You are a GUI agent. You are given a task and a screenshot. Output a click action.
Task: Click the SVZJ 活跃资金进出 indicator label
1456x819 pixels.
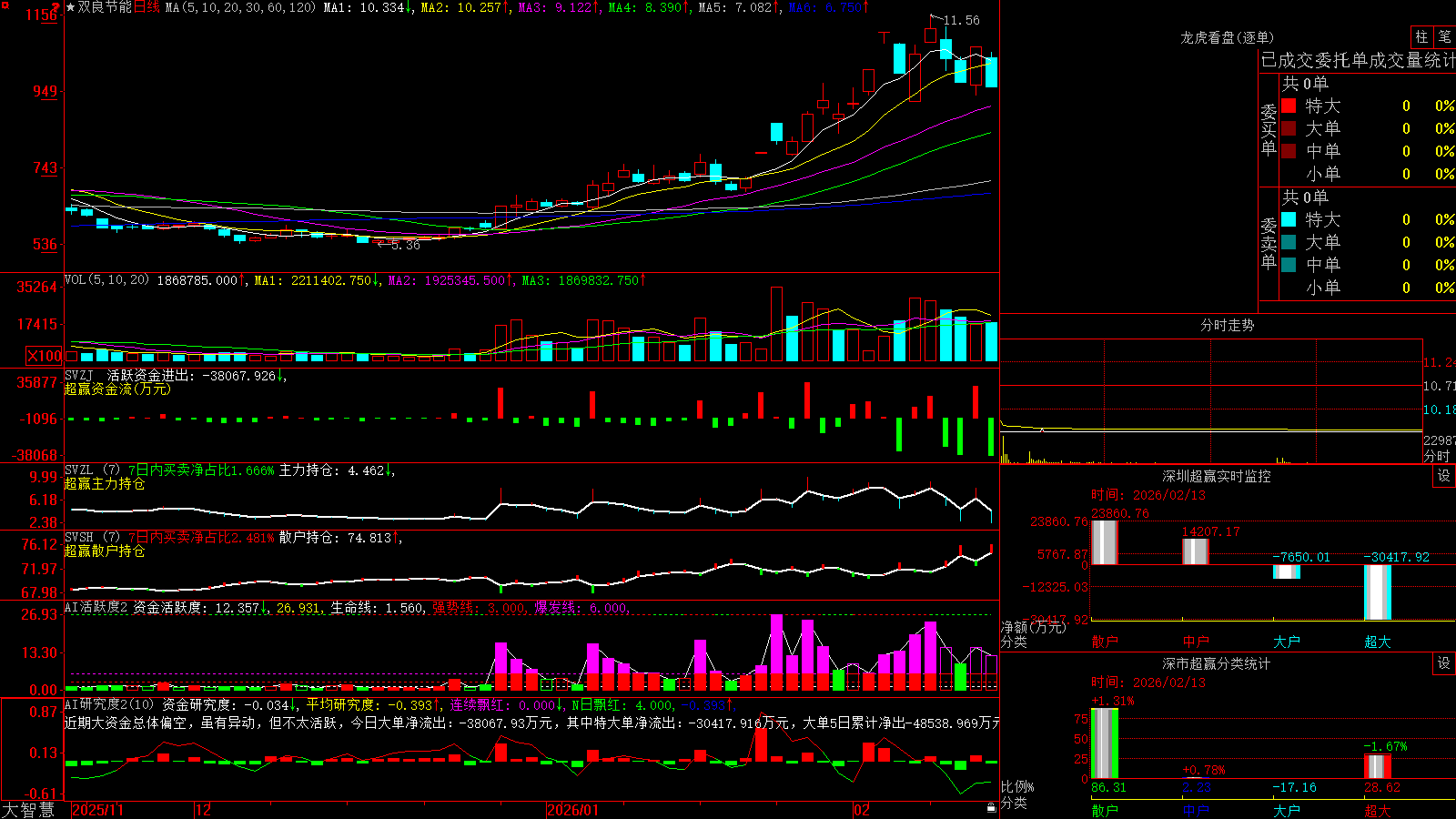pyautogui.click(x=130, y=375)
